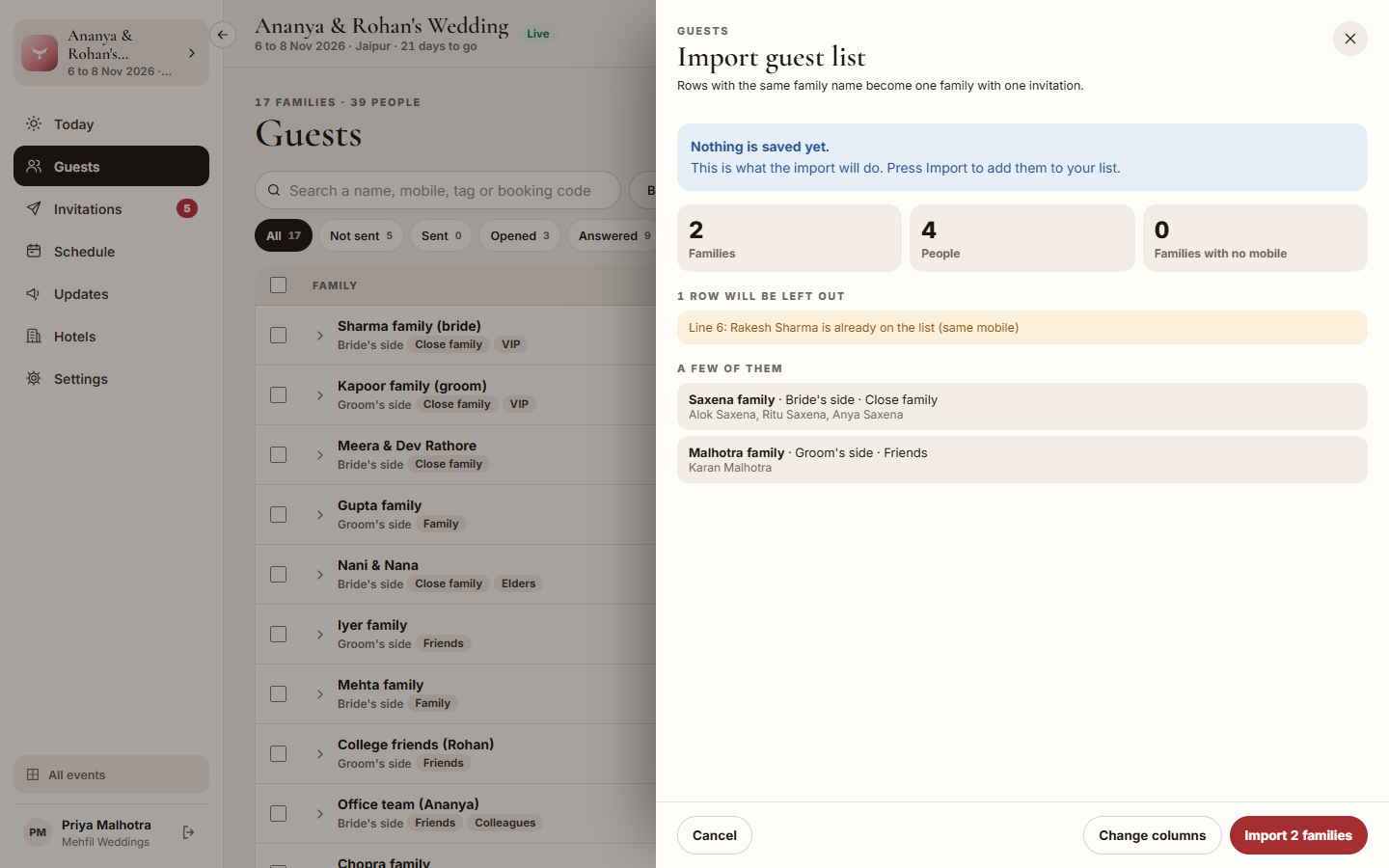This screenshot has height=868, width=1389.
Task: Tick the select-all checkbox in FAMILY header
Action: click(279, 285)
